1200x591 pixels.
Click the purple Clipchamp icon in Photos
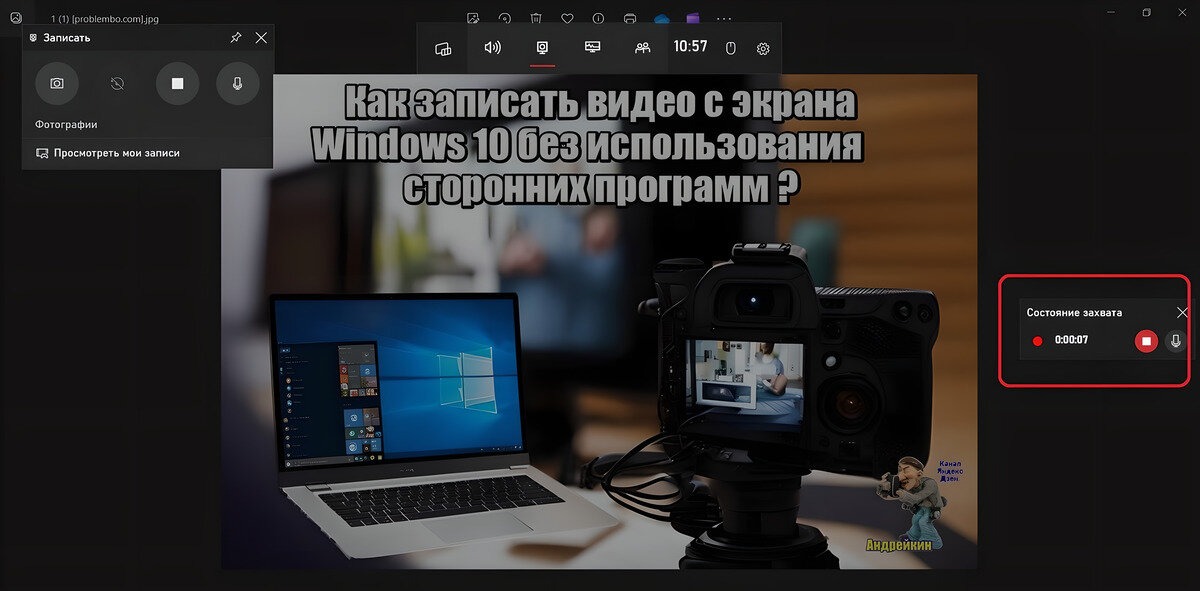click(692, 18)
